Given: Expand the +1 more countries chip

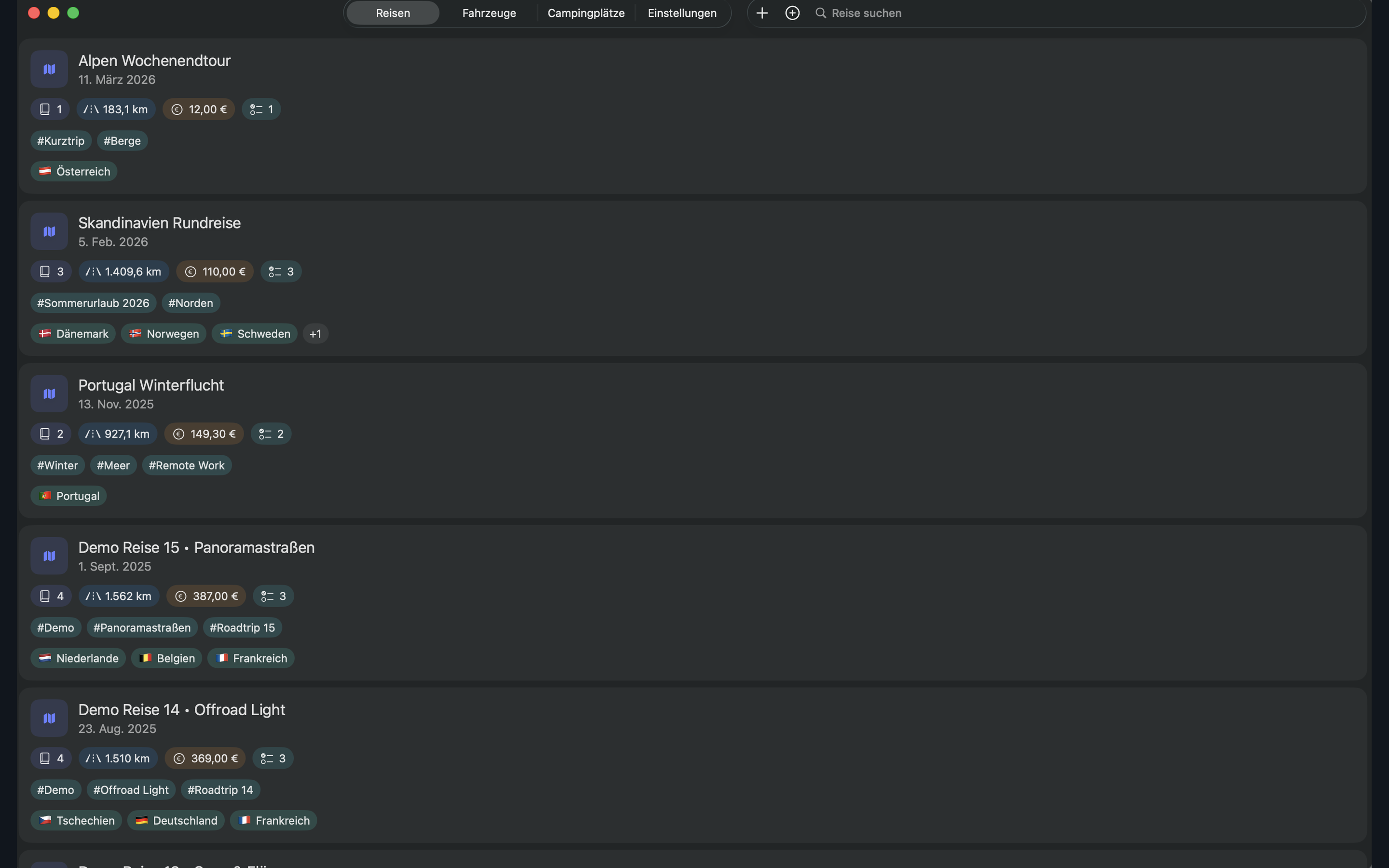Looking at the screenshot, I should [315, 334].
